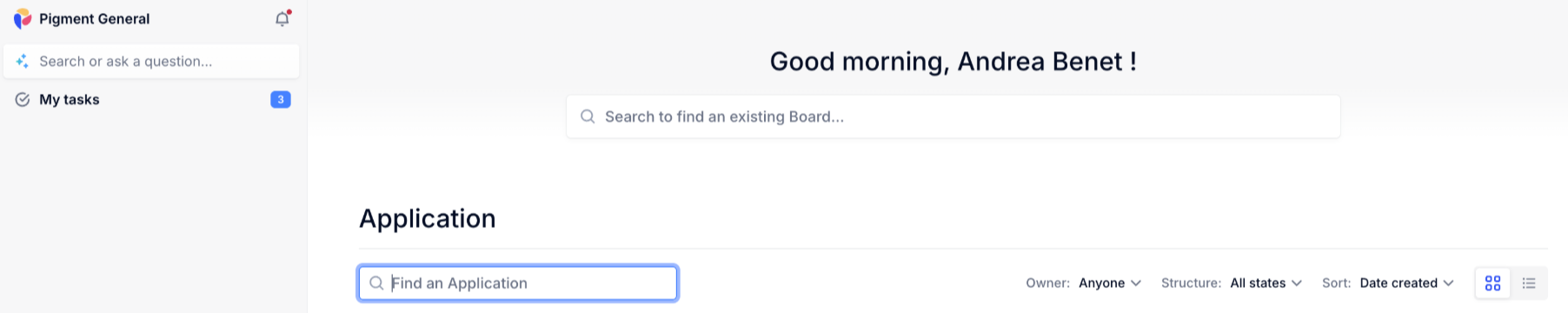Image resolution: width=1568 pixels, height=313 pixels.
Task: Click inside the Find an Application field
Action: click(x=518, y=283)
